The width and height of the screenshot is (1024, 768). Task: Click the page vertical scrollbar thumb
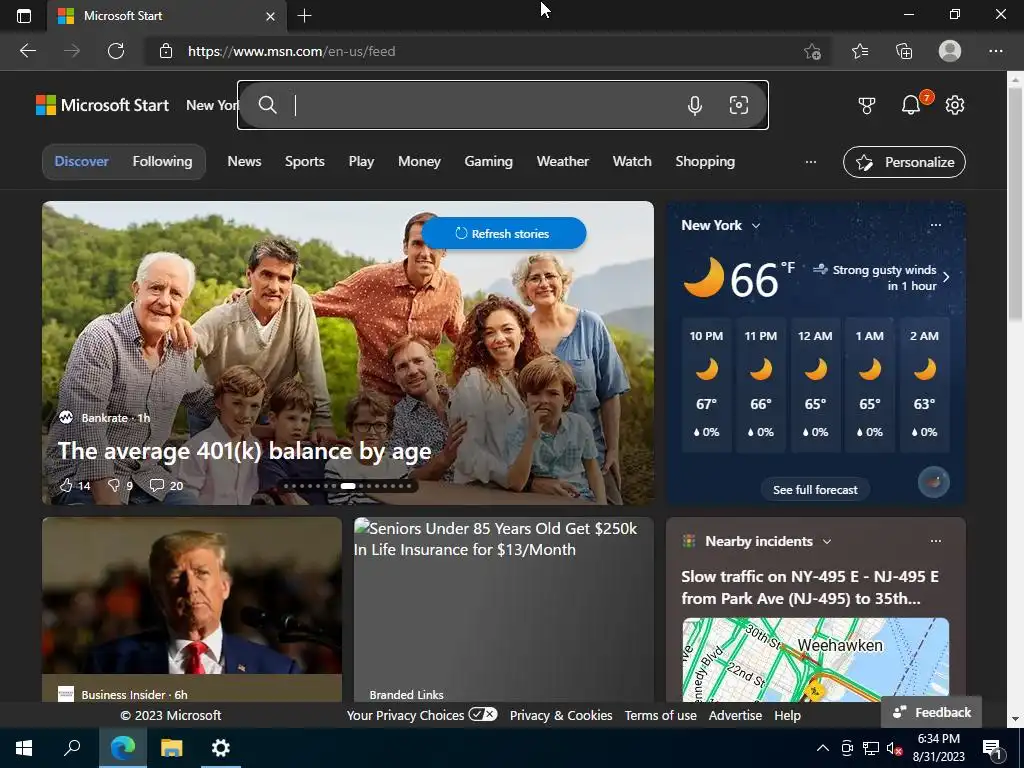(x=1015, y=202)
